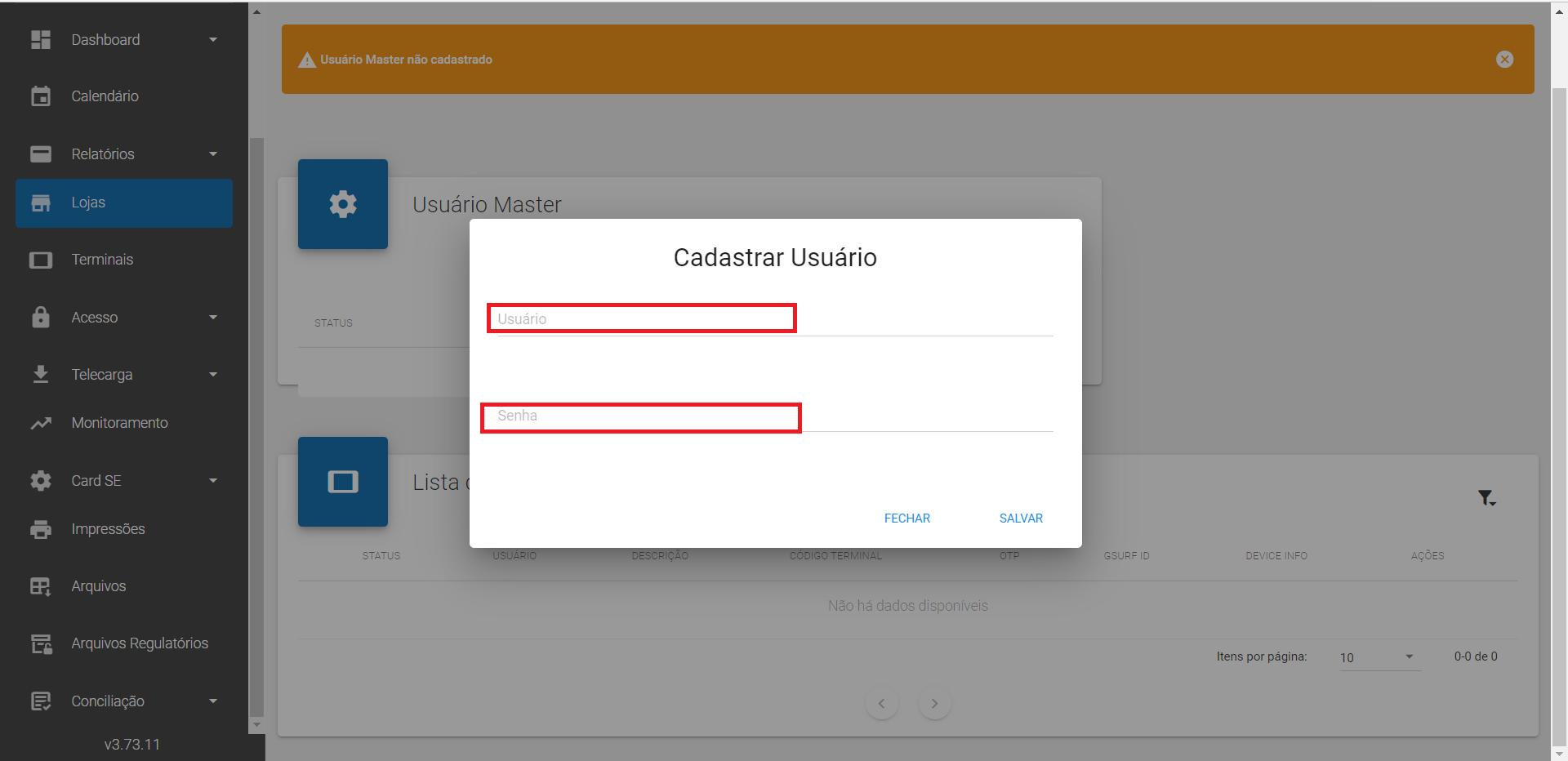
Task: Click the Usuário Master gear tile
Action: point(343,204)
